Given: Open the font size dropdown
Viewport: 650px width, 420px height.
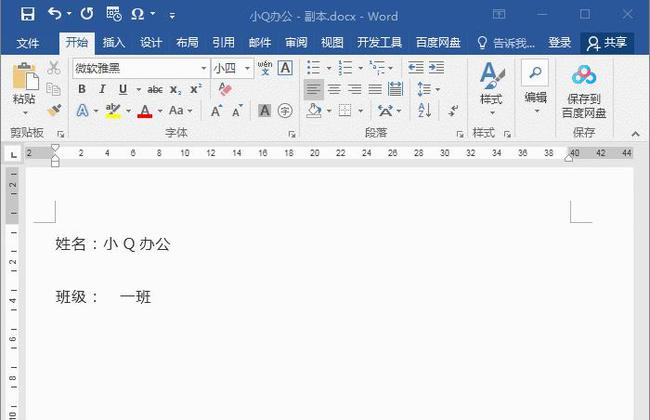Looking at the screenshot, I should point(247,68).
